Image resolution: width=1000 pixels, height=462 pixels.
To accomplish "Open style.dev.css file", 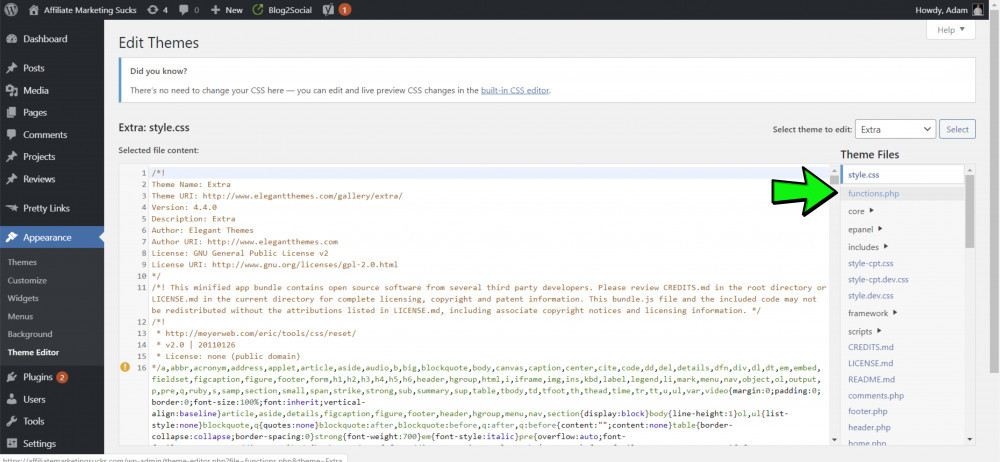I will (x=871, y=295).
